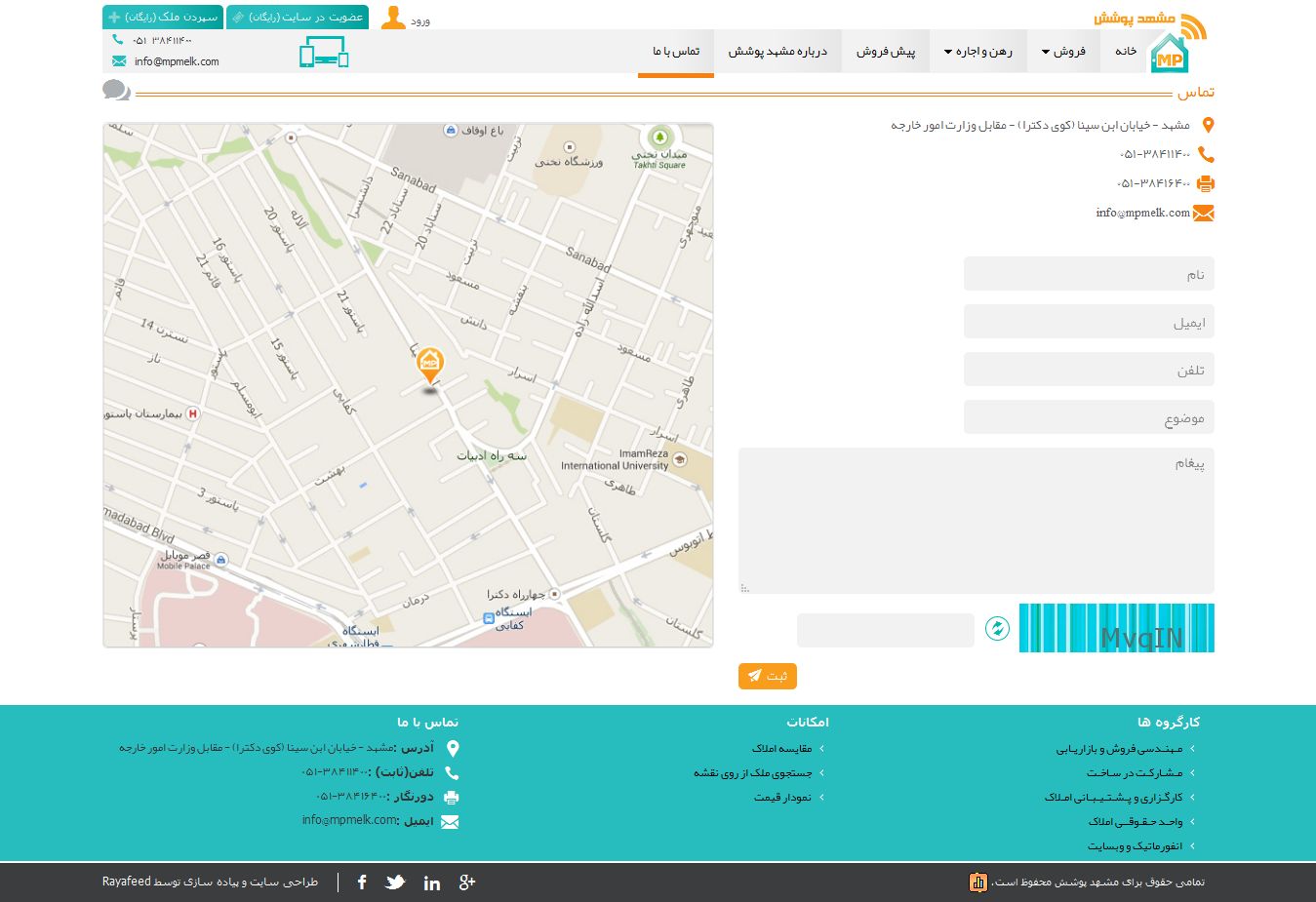Go to درباره مشهد پوشش page
1316x902 pixels.
(x=778, y=52)
